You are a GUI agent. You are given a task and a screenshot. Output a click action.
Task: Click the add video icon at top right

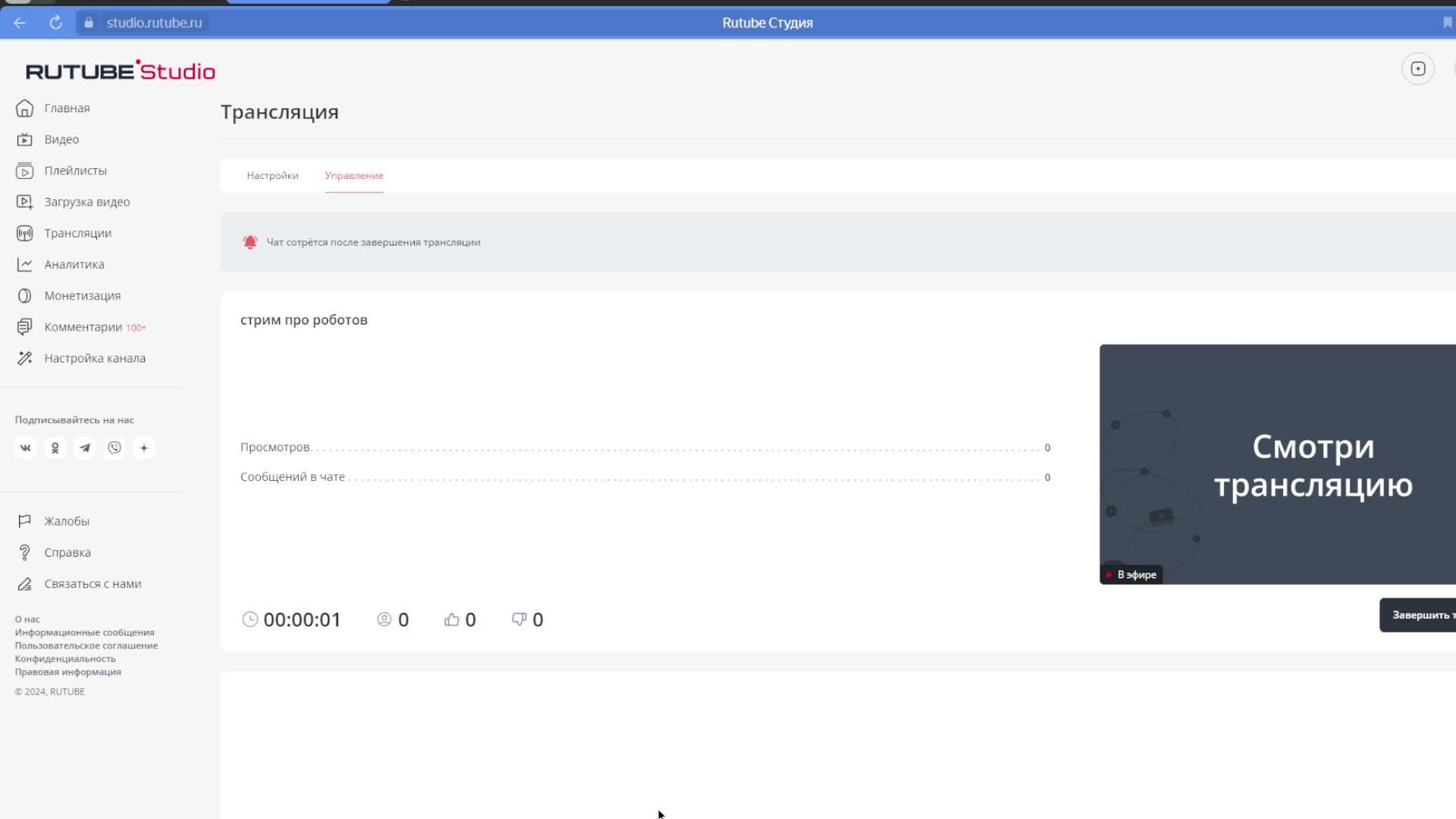coord(1417,69)
